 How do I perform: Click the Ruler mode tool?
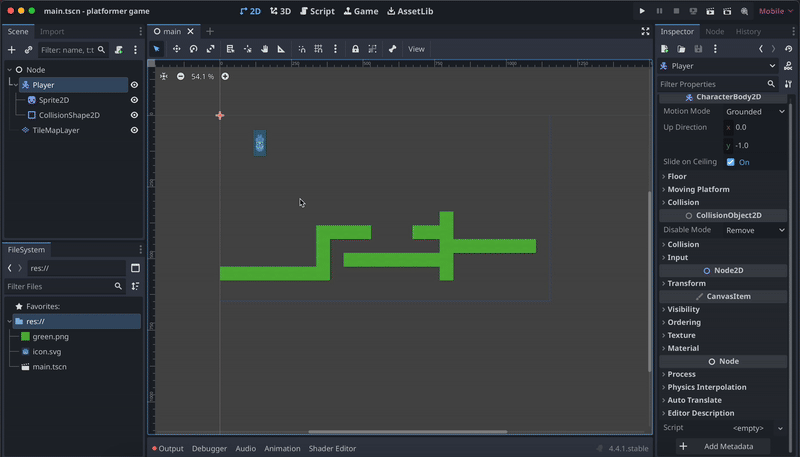click(x=281, y=49)
